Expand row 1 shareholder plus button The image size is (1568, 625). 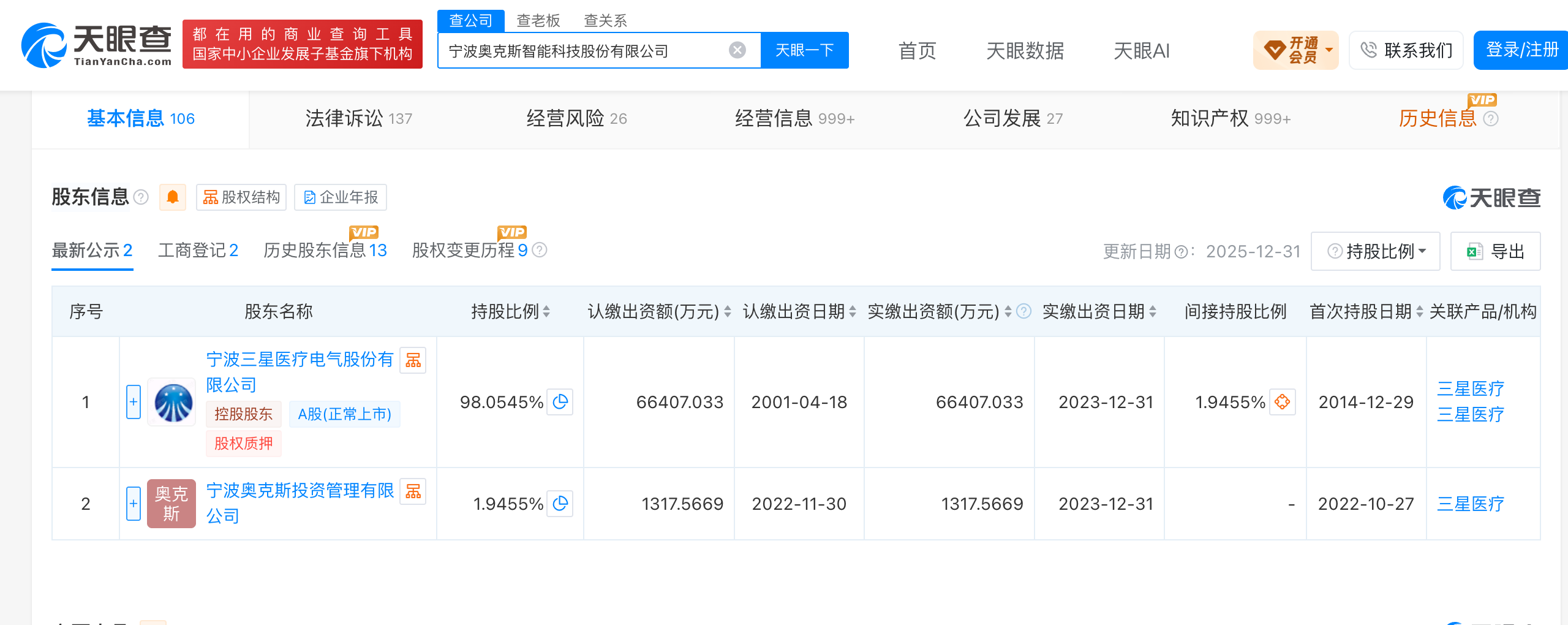click(134, 402)
